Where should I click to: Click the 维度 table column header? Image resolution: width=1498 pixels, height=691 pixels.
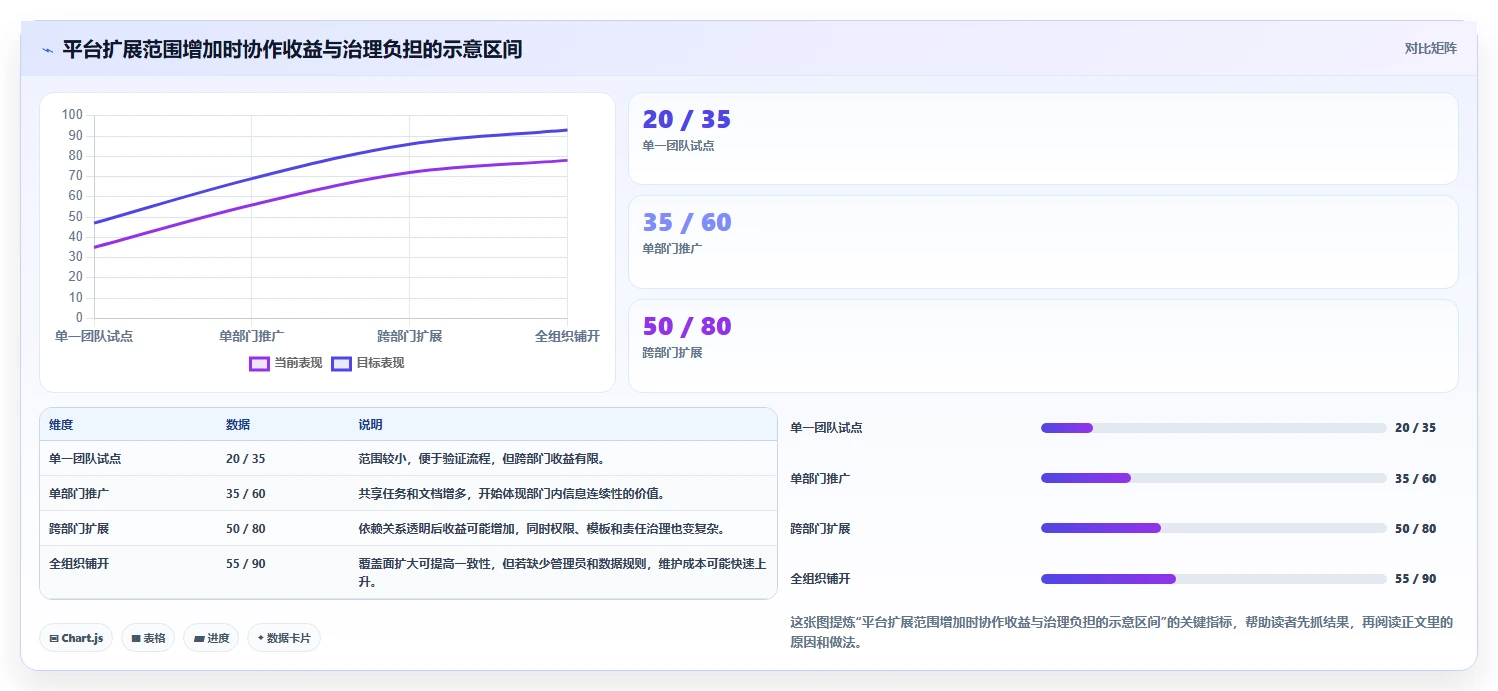coord(61,425)
